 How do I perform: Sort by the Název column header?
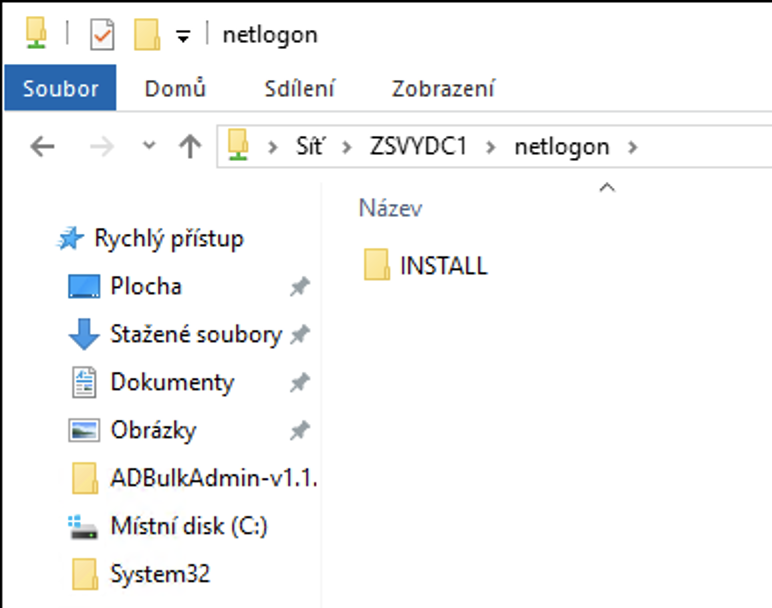[390, 208]
